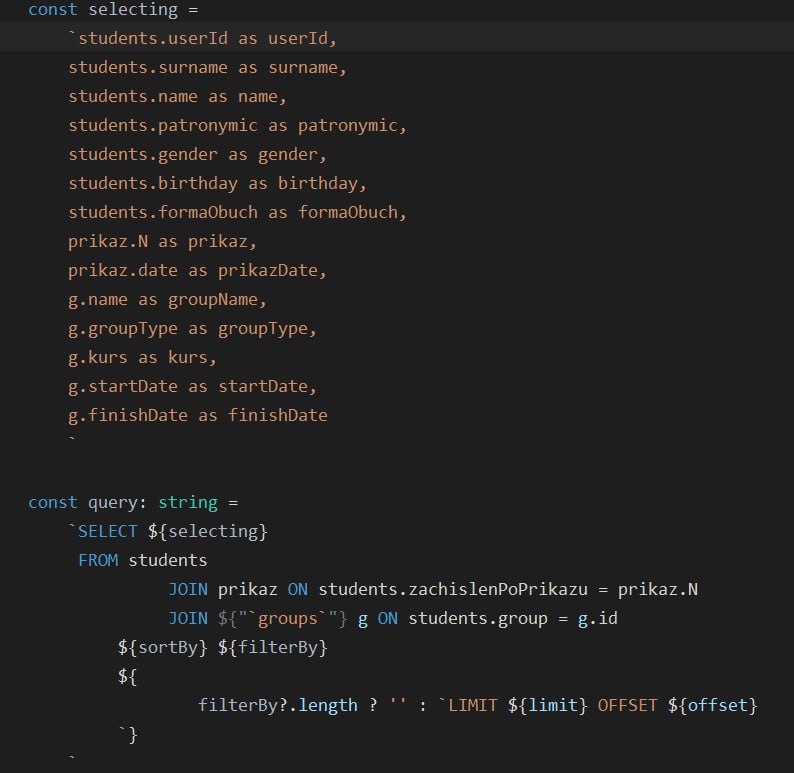The image size is (794, 773).
Task: Click the LIMIT keyword
Action: point(472,705)
